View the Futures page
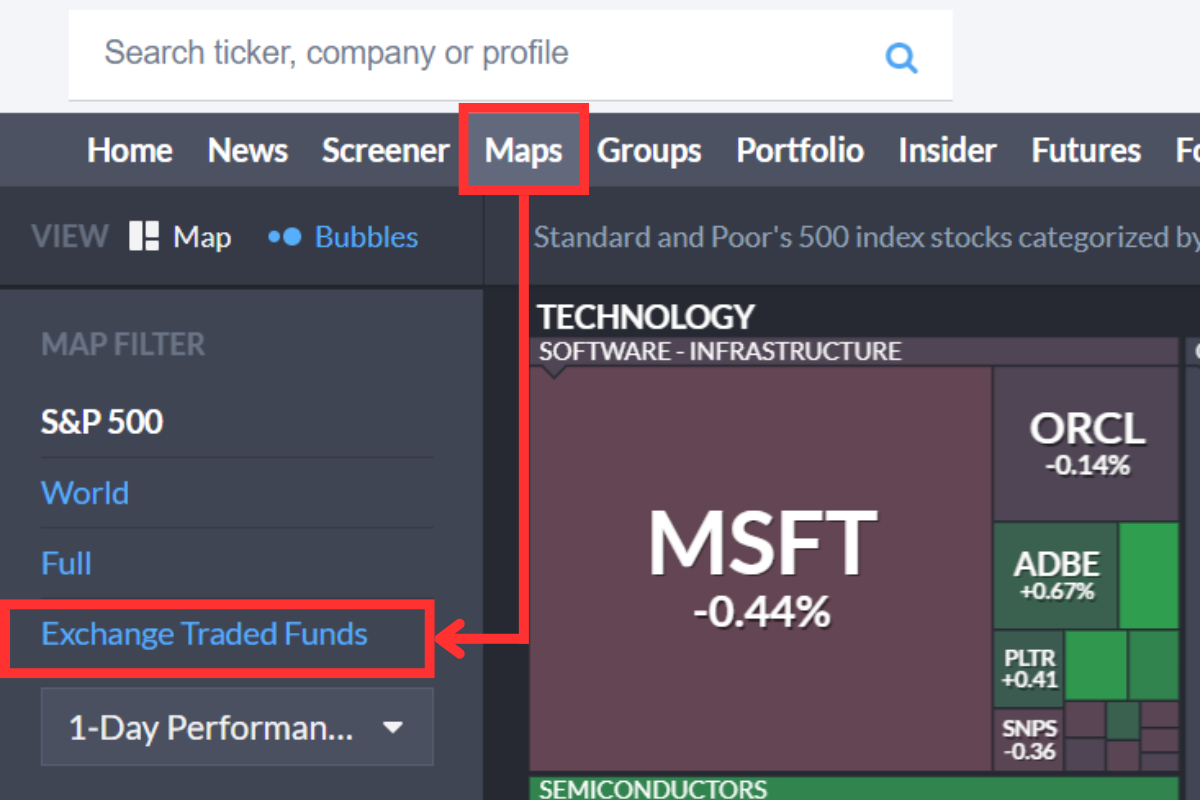This screenshot has height=800, width=1200. click(1085, 149)
